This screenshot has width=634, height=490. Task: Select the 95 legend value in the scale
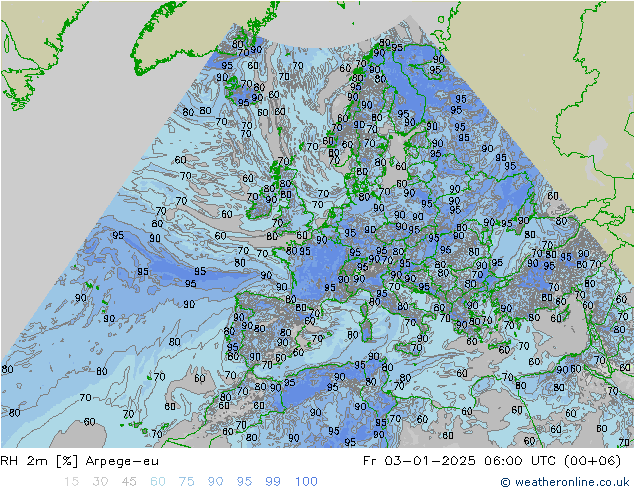click(x=244, y=482)
